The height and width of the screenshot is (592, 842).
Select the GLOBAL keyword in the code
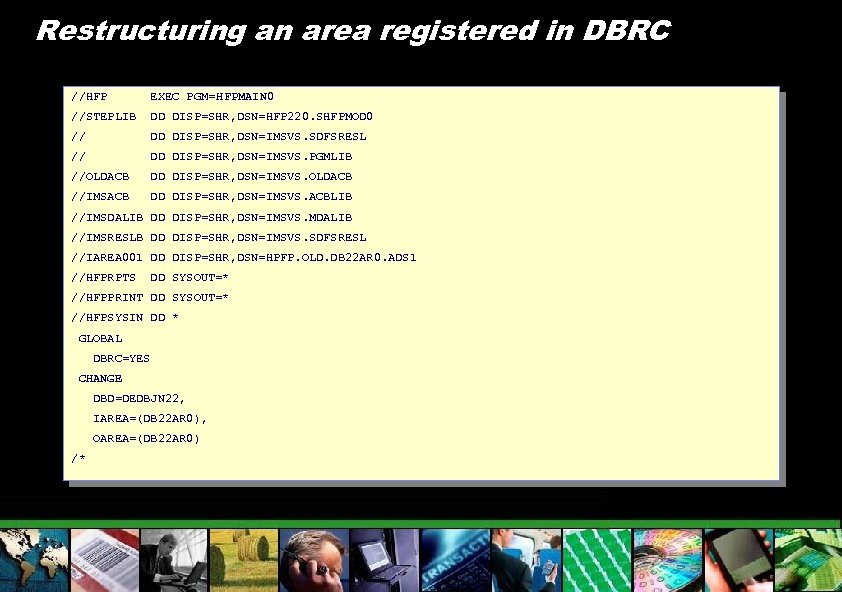click(100, 338)
